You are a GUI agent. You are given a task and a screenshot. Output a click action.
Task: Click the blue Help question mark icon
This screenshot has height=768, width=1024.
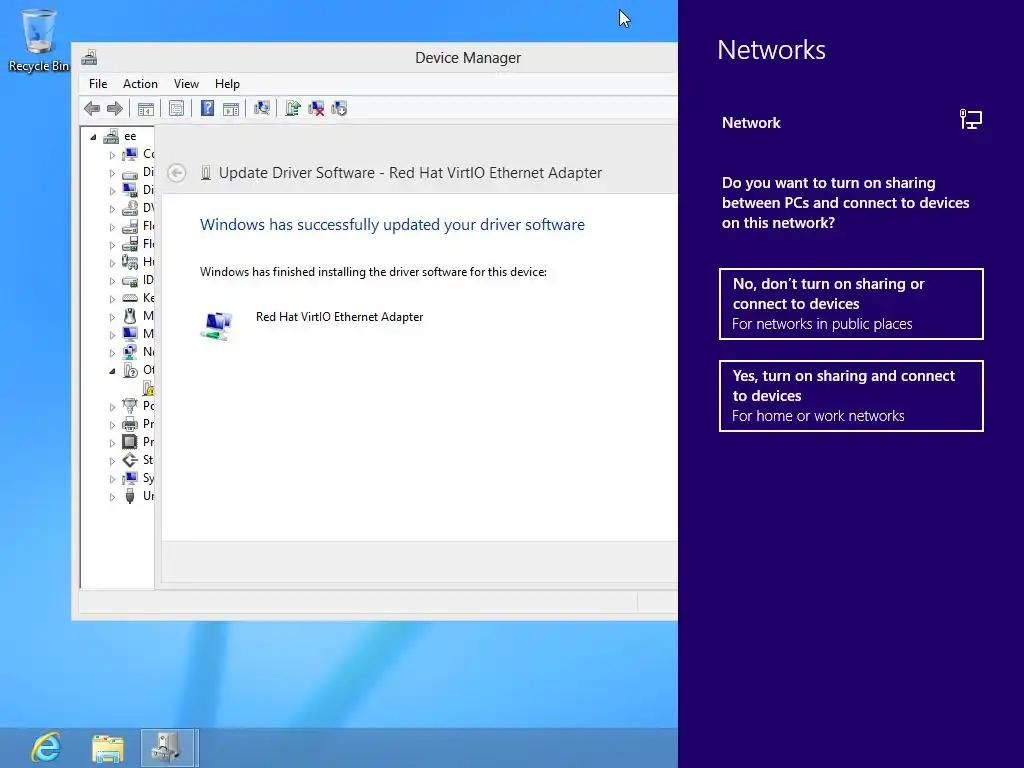207,108
